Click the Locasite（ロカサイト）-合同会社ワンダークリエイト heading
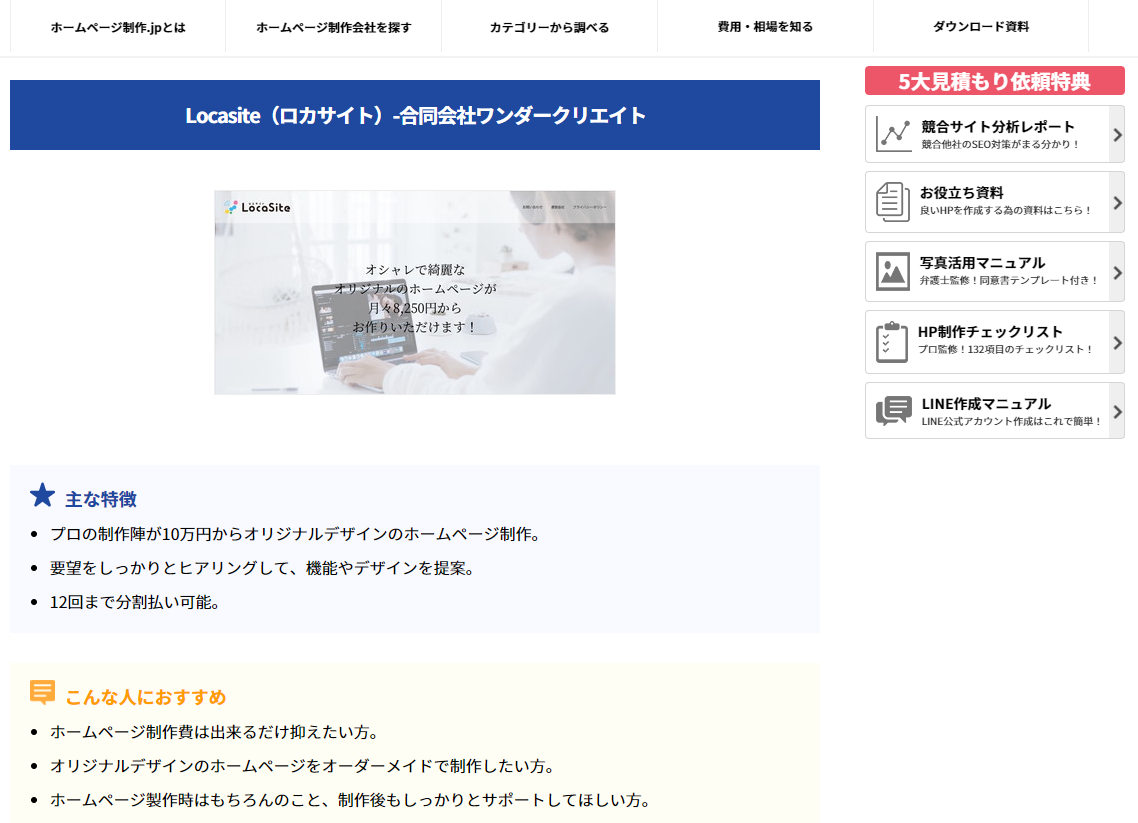Screen dimensions: 1138x823 coord(415,115)
